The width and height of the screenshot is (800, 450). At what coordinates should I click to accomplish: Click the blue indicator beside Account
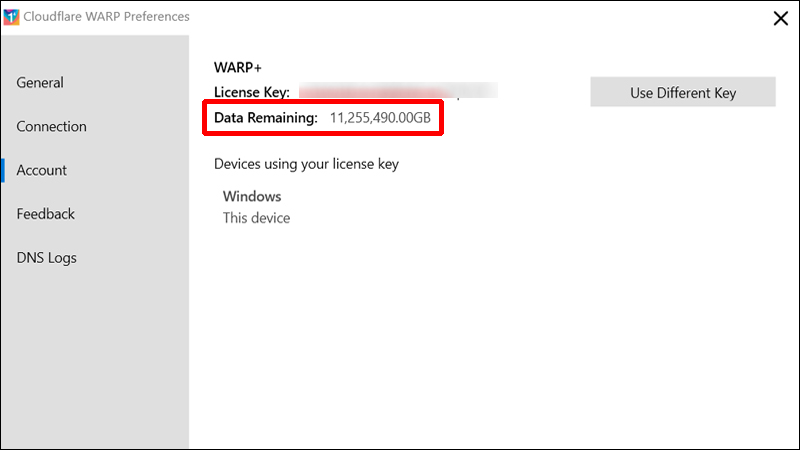pos(3,170)
